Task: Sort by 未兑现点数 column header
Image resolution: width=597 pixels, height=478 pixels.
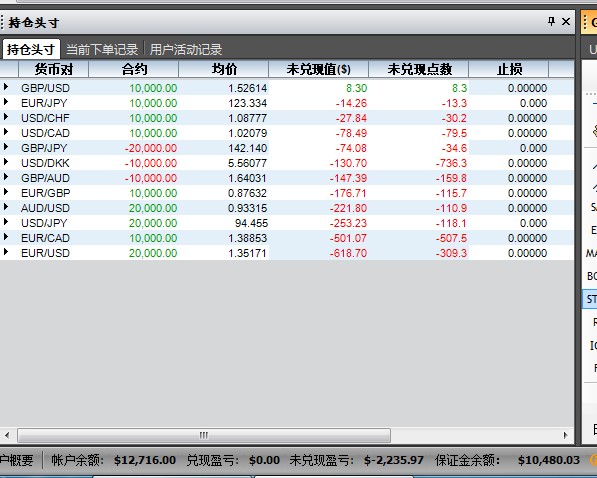Action: tap(419, 69)
